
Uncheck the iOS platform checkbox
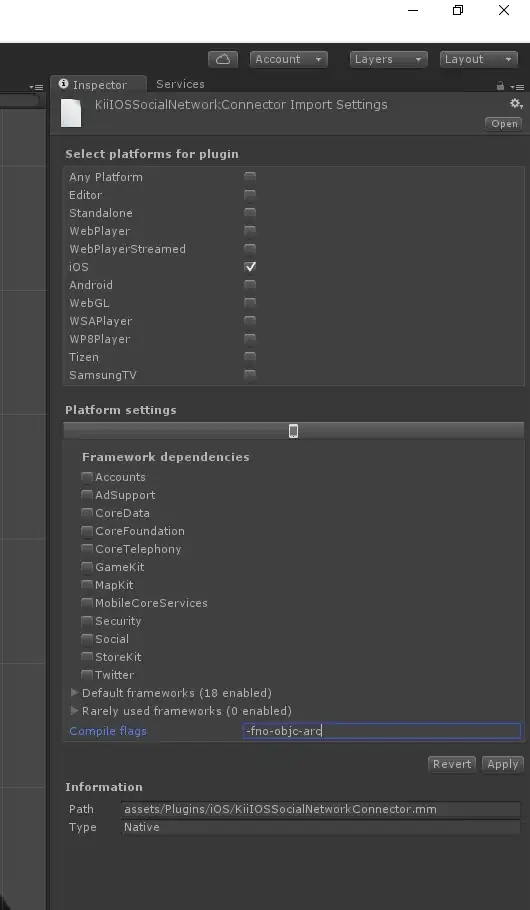pyautogui.click(x=250, y=267)
